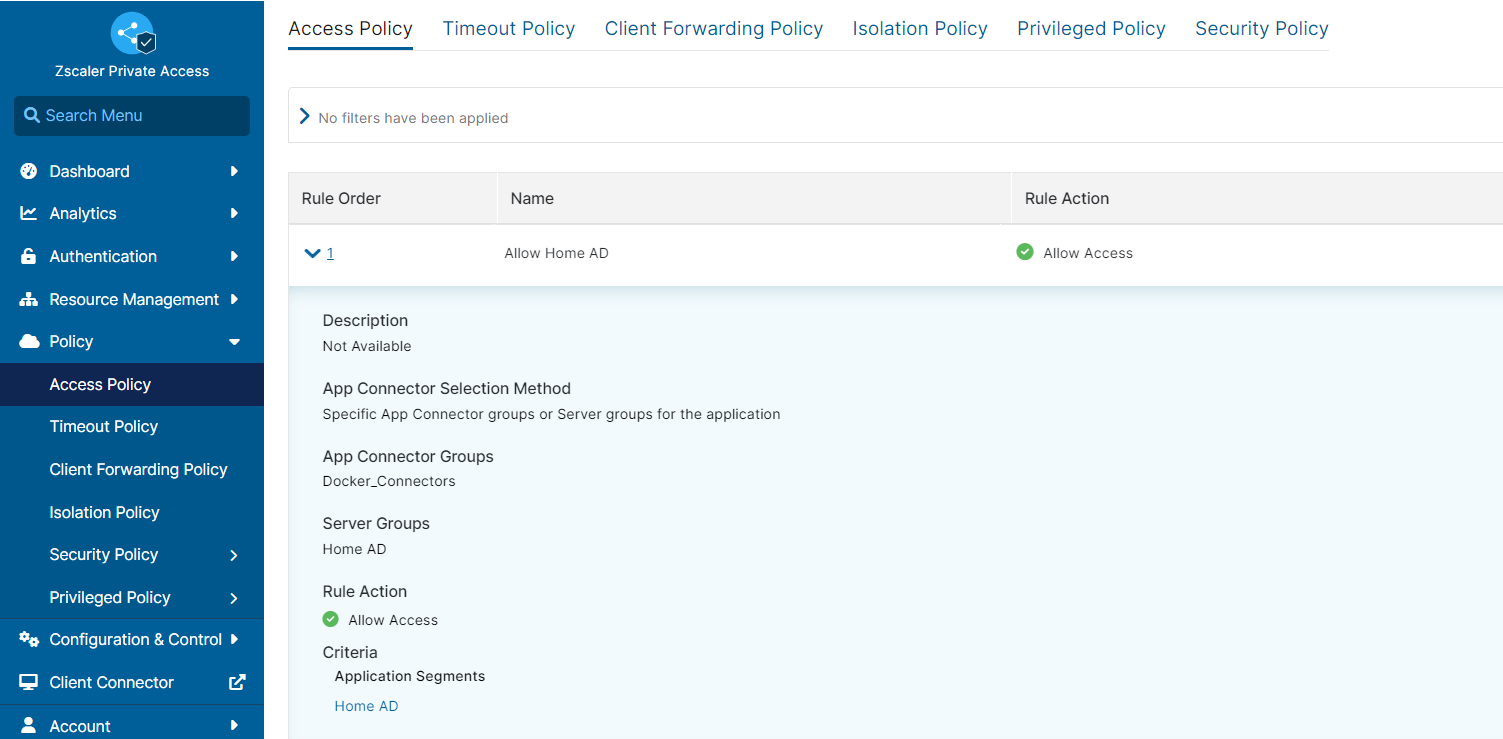
Task: Click the Account user icon
Action: pos(28,725)
